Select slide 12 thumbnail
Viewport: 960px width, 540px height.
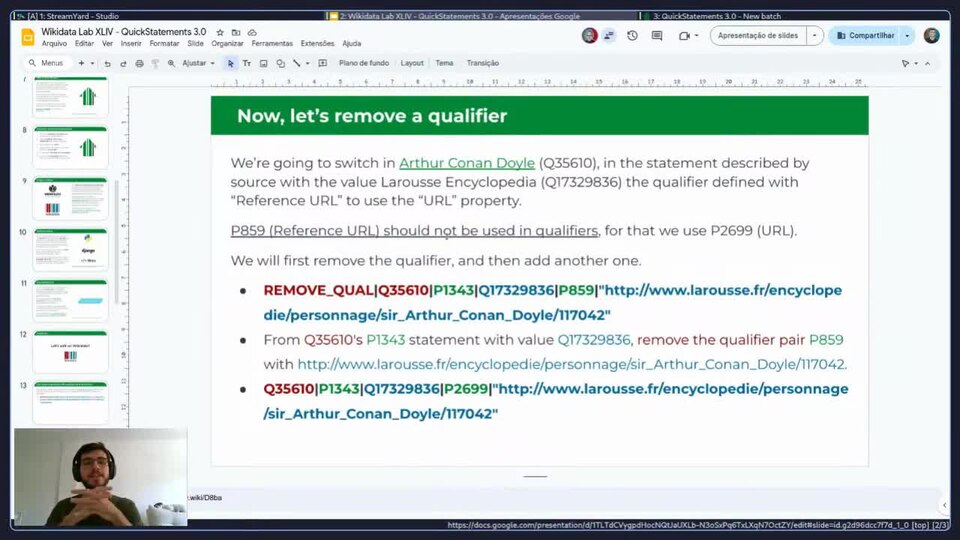[x=70, y=351]
